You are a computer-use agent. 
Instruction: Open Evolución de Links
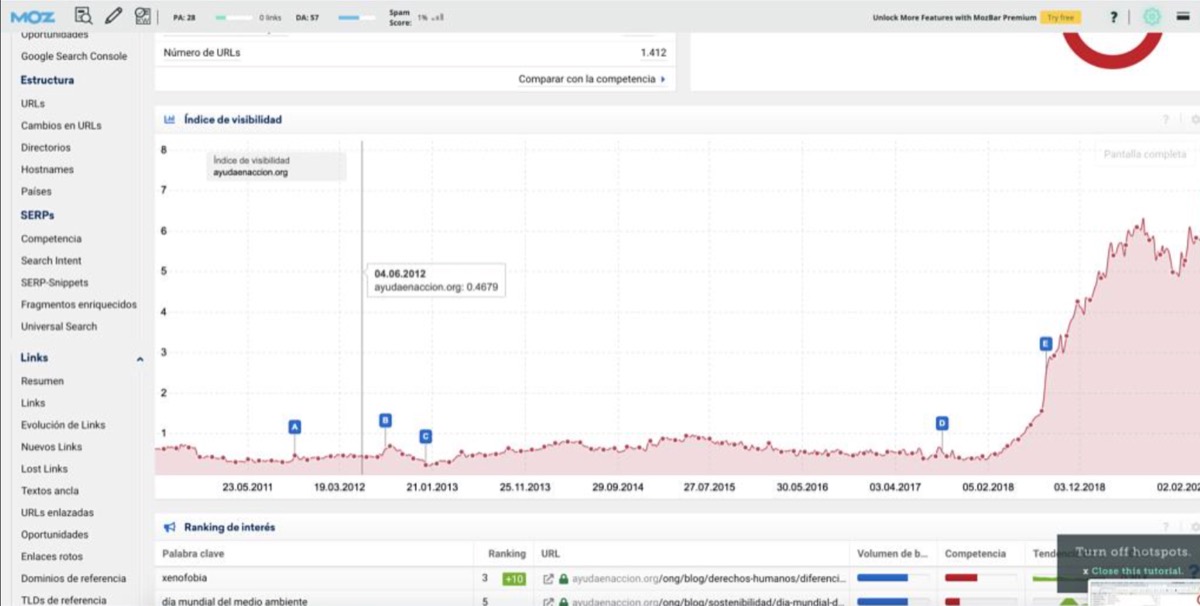coord(65,425)
